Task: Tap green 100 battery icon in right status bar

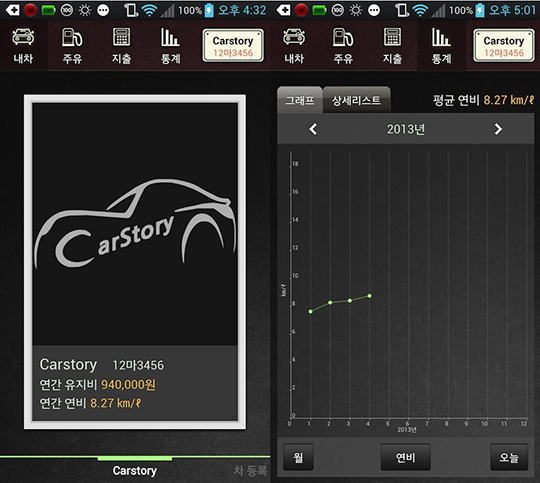Action: pyautogui.click(x=319, y=11)
